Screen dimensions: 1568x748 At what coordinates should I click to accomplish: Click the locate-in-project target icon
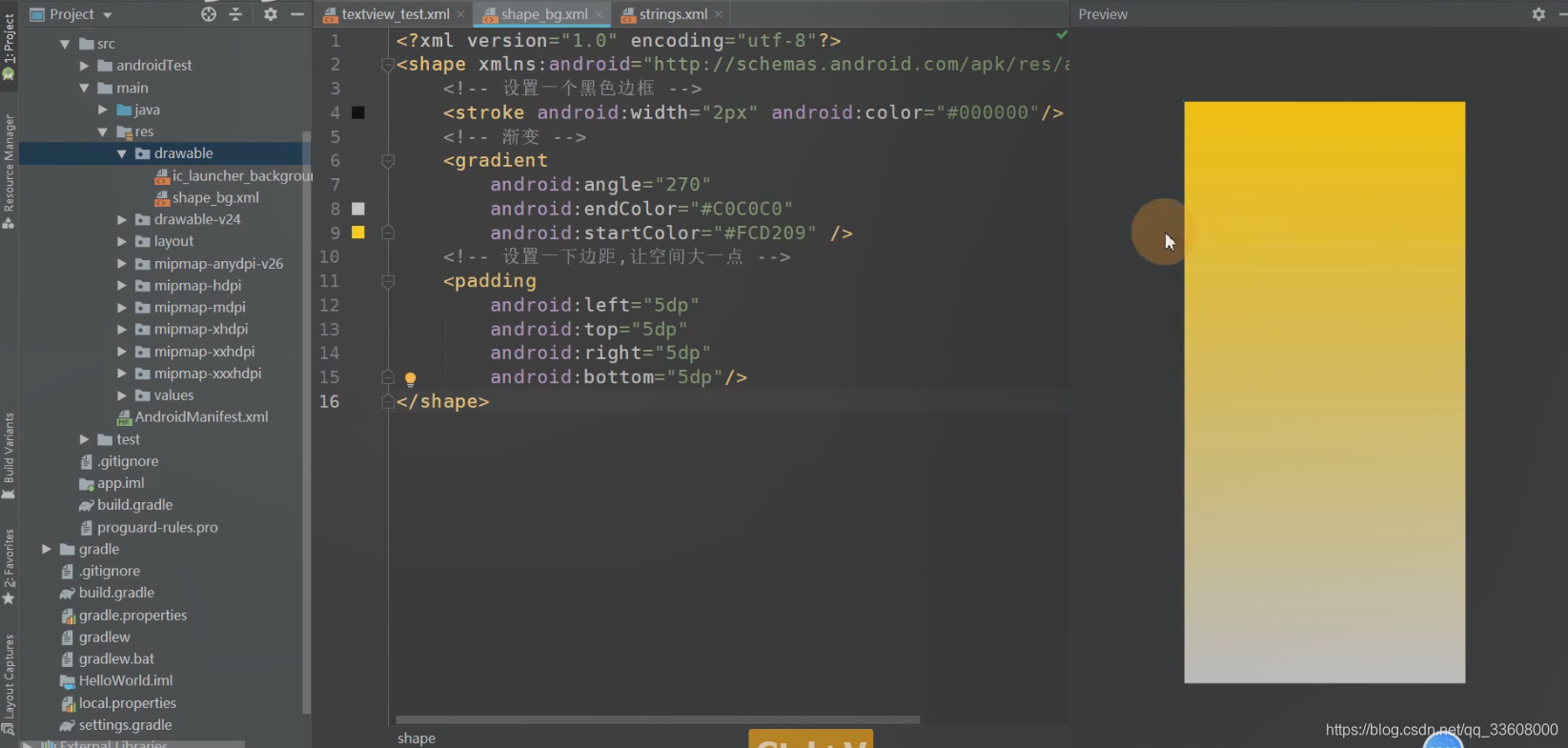coord(209,14)
